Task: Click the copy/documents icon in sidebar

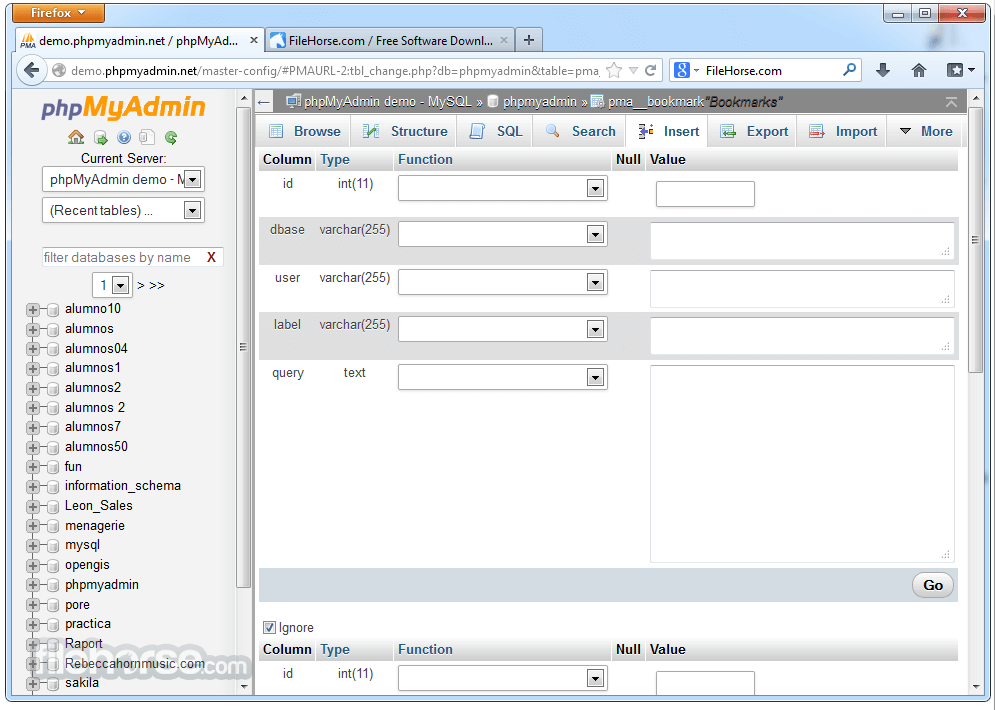Action: tap(147, 137)
